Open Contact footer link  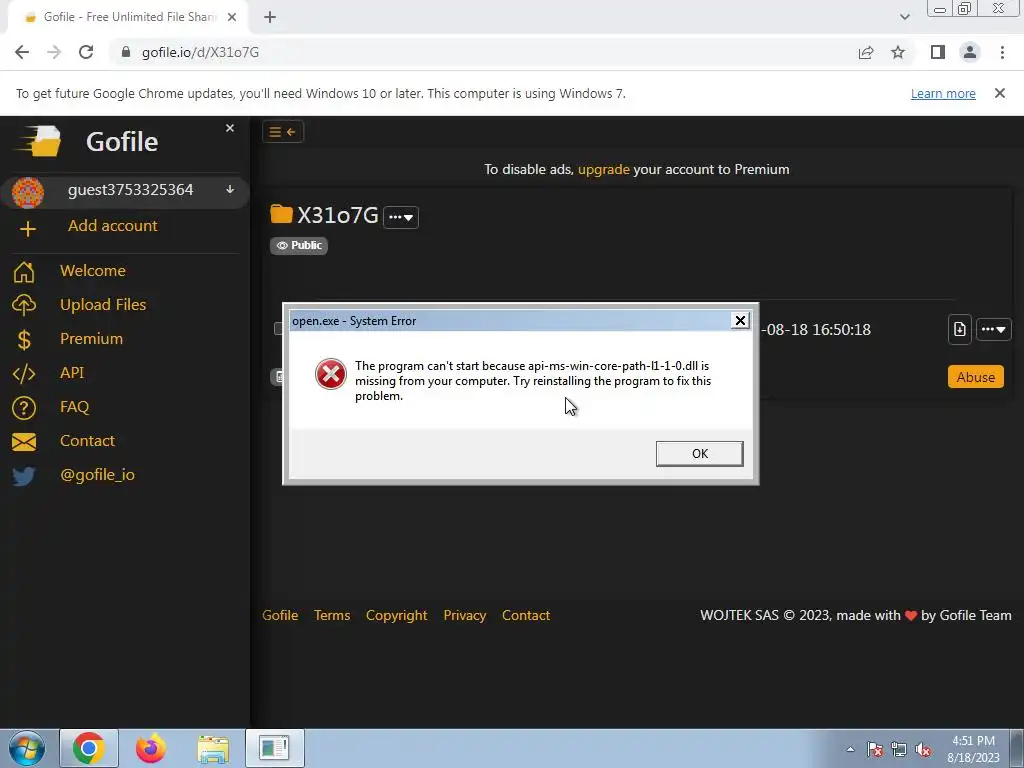click(x=526, y=615)
